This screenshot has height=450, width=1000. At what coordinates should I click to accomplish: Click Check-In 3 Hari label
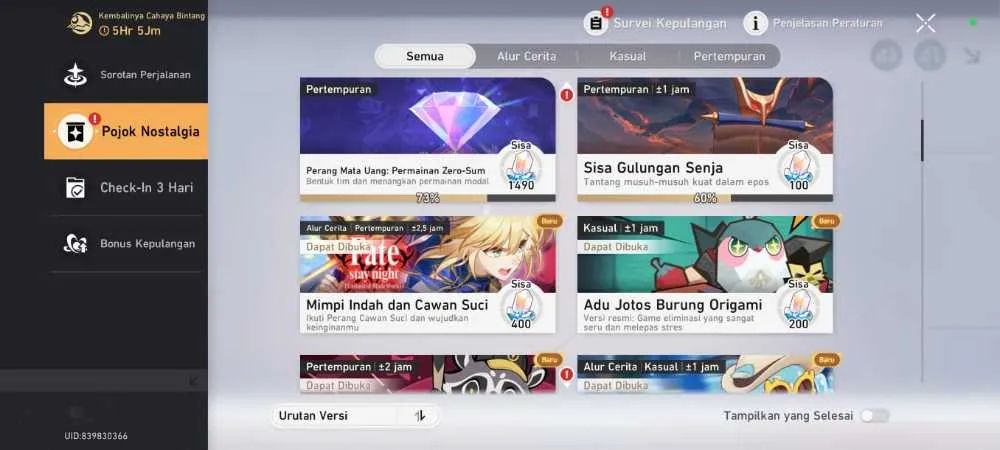click(147, 187)
